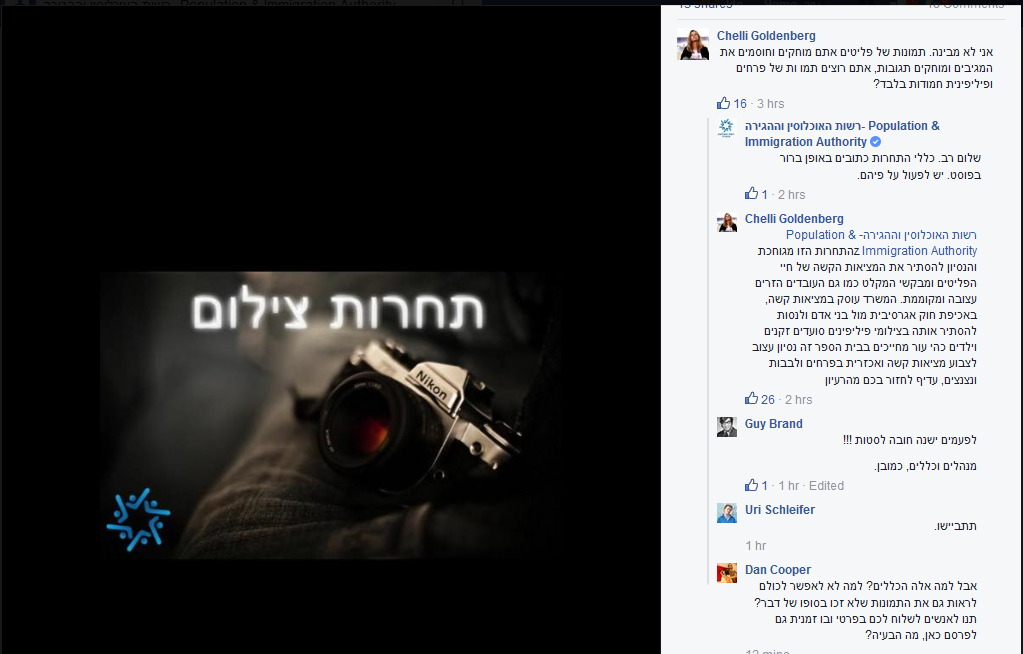Click the 3 hrs timestamp on first comment
The image size is (1023, 654).
coord(771,104)
